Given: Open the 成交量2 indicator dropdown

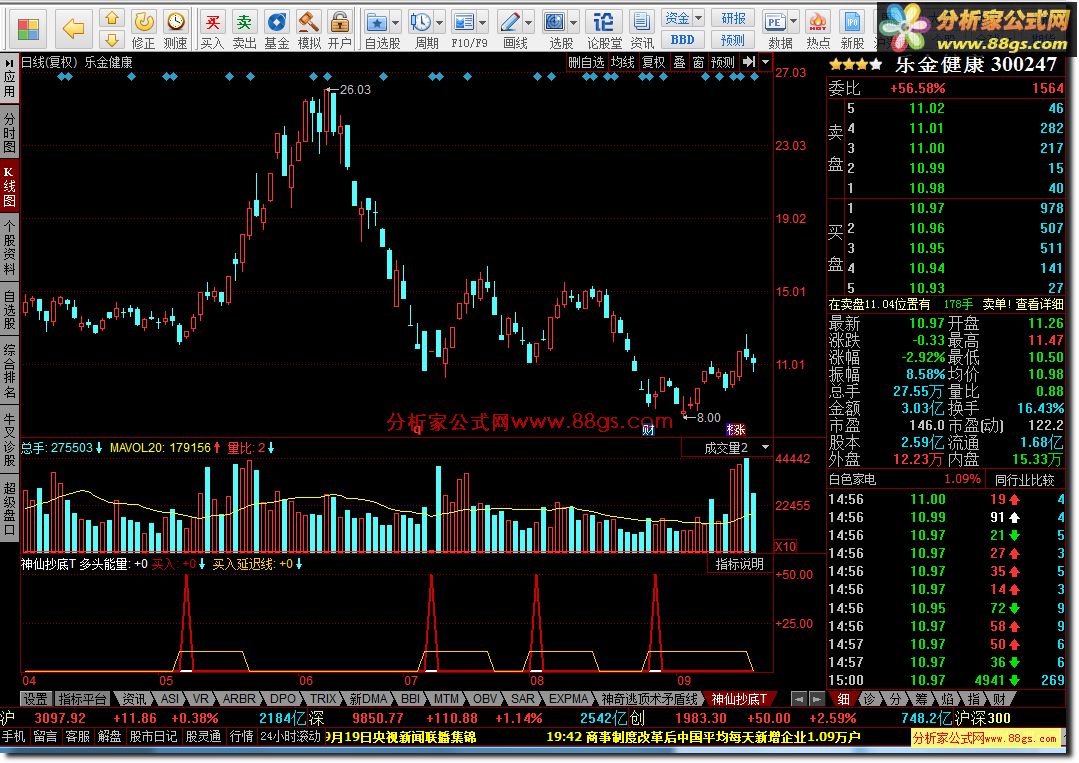Looking at the screenshot, I should 765,448.
